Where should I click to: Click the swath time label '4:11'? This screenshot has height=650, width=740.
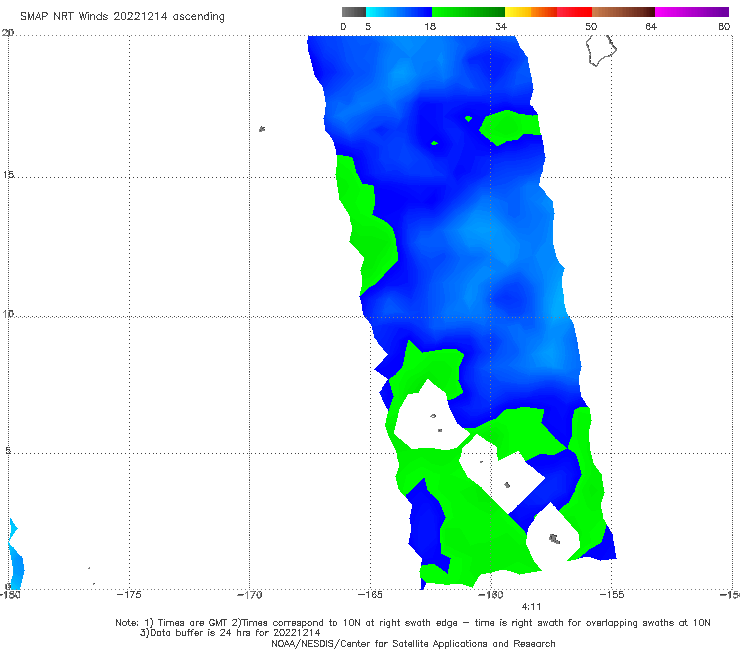531,607
